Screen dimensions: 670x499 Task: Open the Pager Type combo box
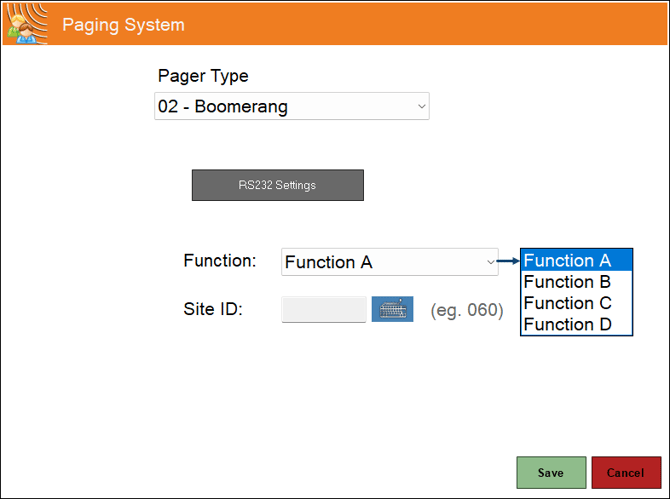pyautogui.click(x=290, y=106)
